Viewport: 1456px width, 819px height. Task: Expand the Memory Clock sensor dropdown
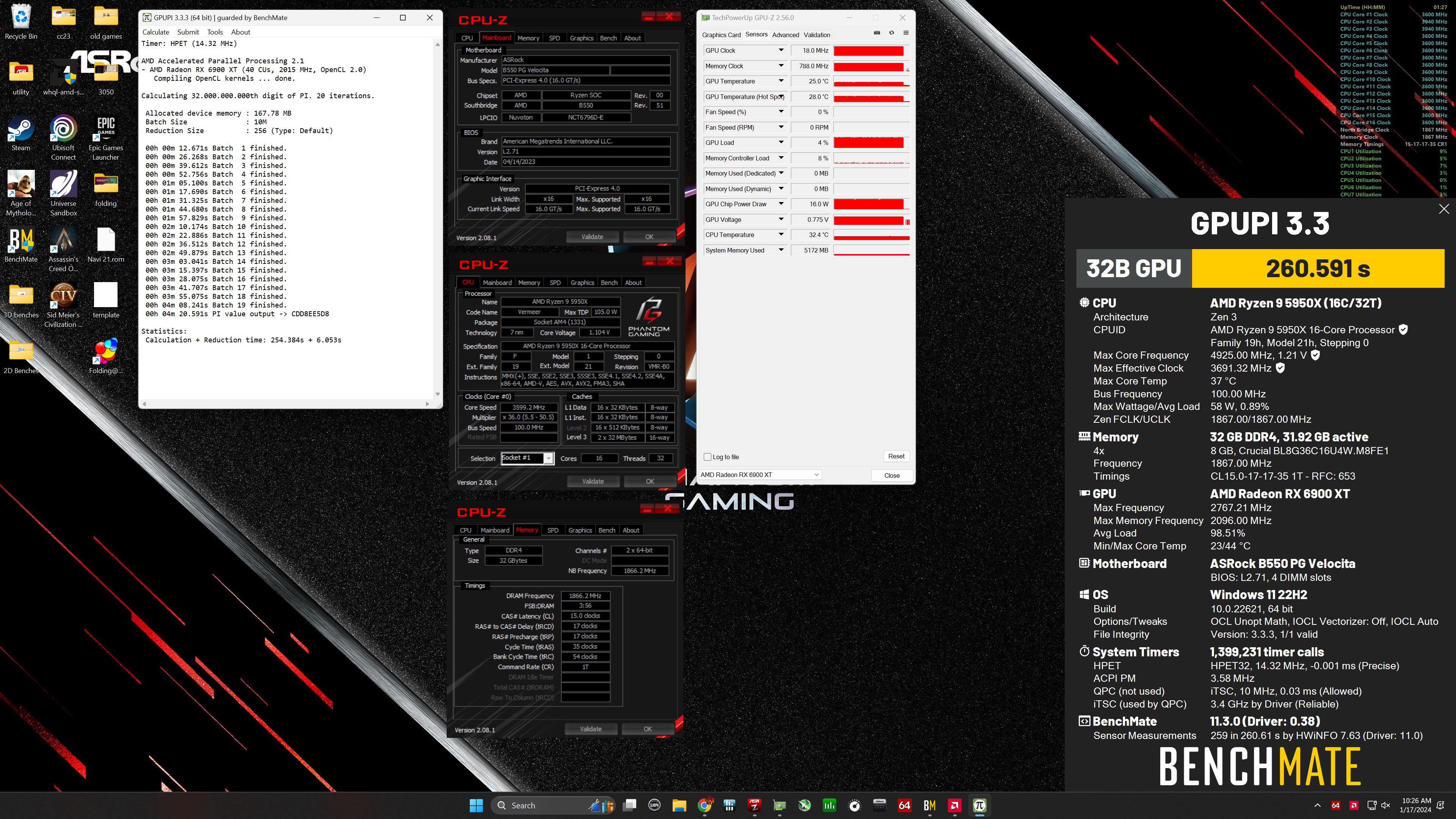pyautogui.click(x=781, y=66)
